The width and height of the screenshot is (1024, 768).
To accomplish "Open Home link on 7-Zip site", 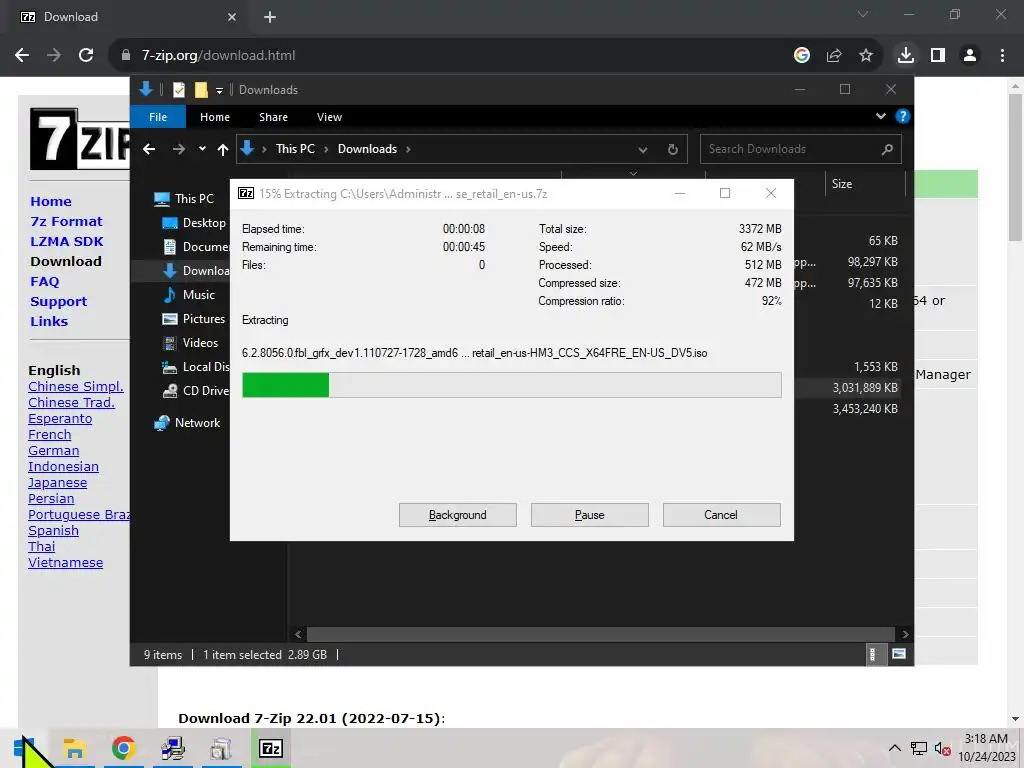I will [51, 201].
